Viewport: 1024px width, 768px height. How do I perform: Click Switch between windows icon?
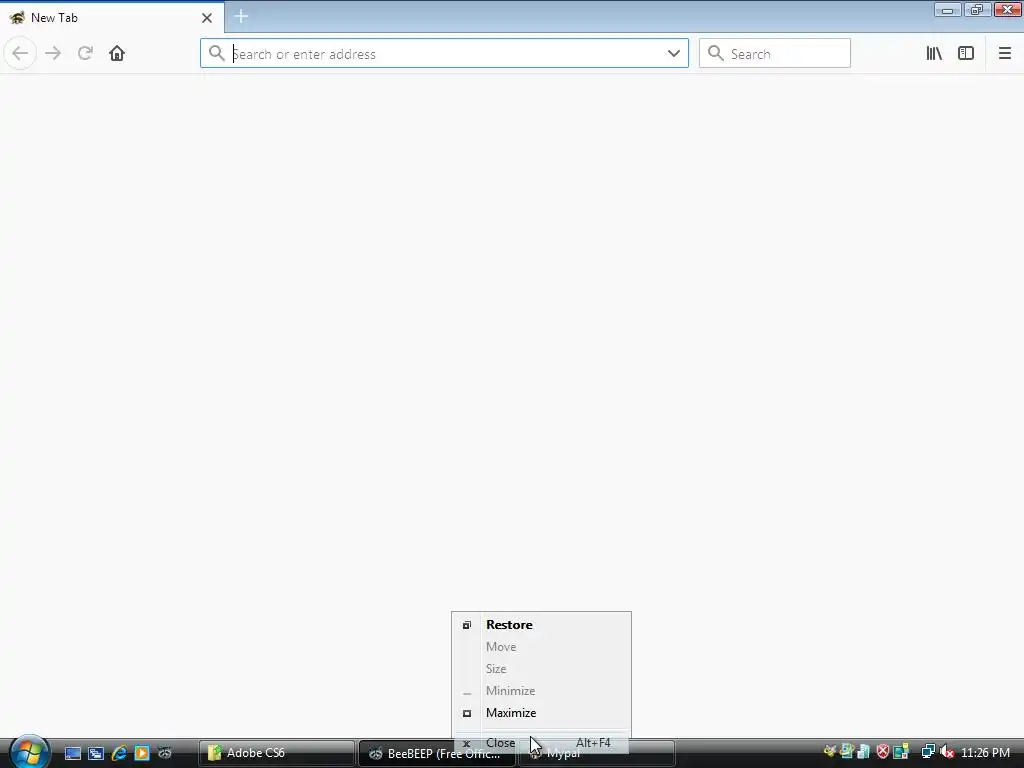click(96, 753)
